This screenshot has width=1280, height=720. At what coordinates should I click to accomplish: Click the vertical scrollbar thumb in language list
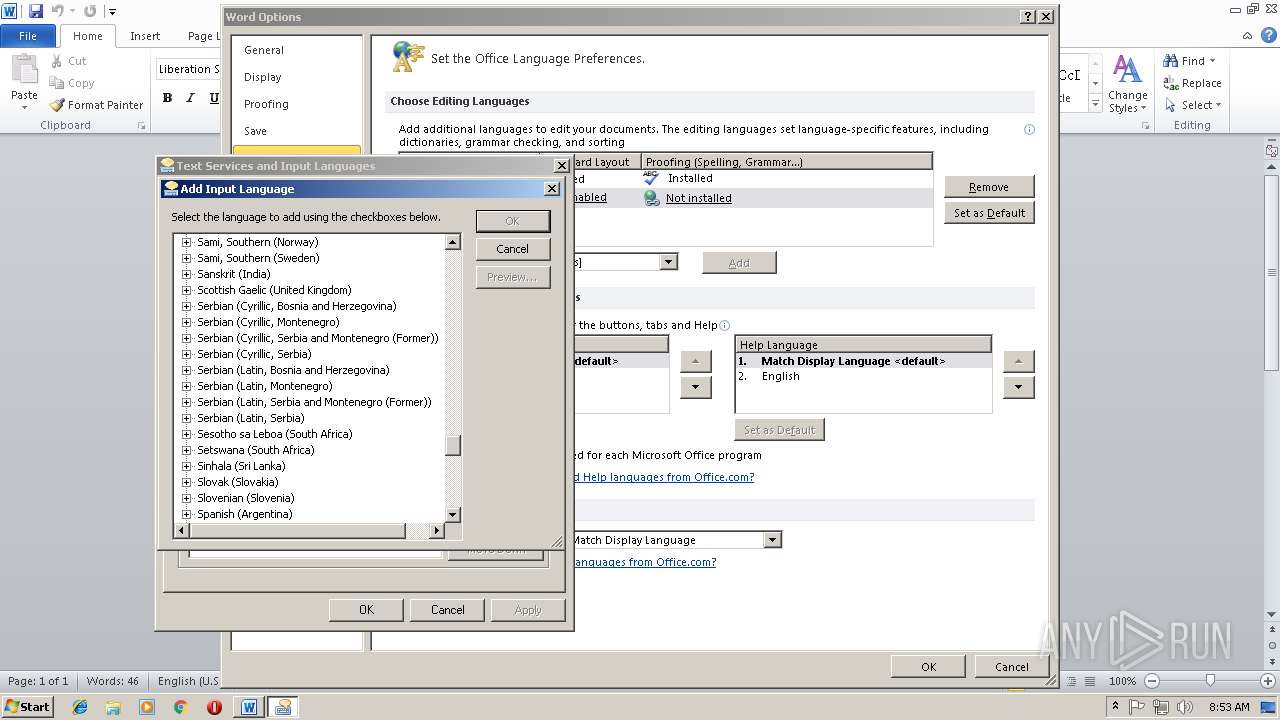coord(453,445)
